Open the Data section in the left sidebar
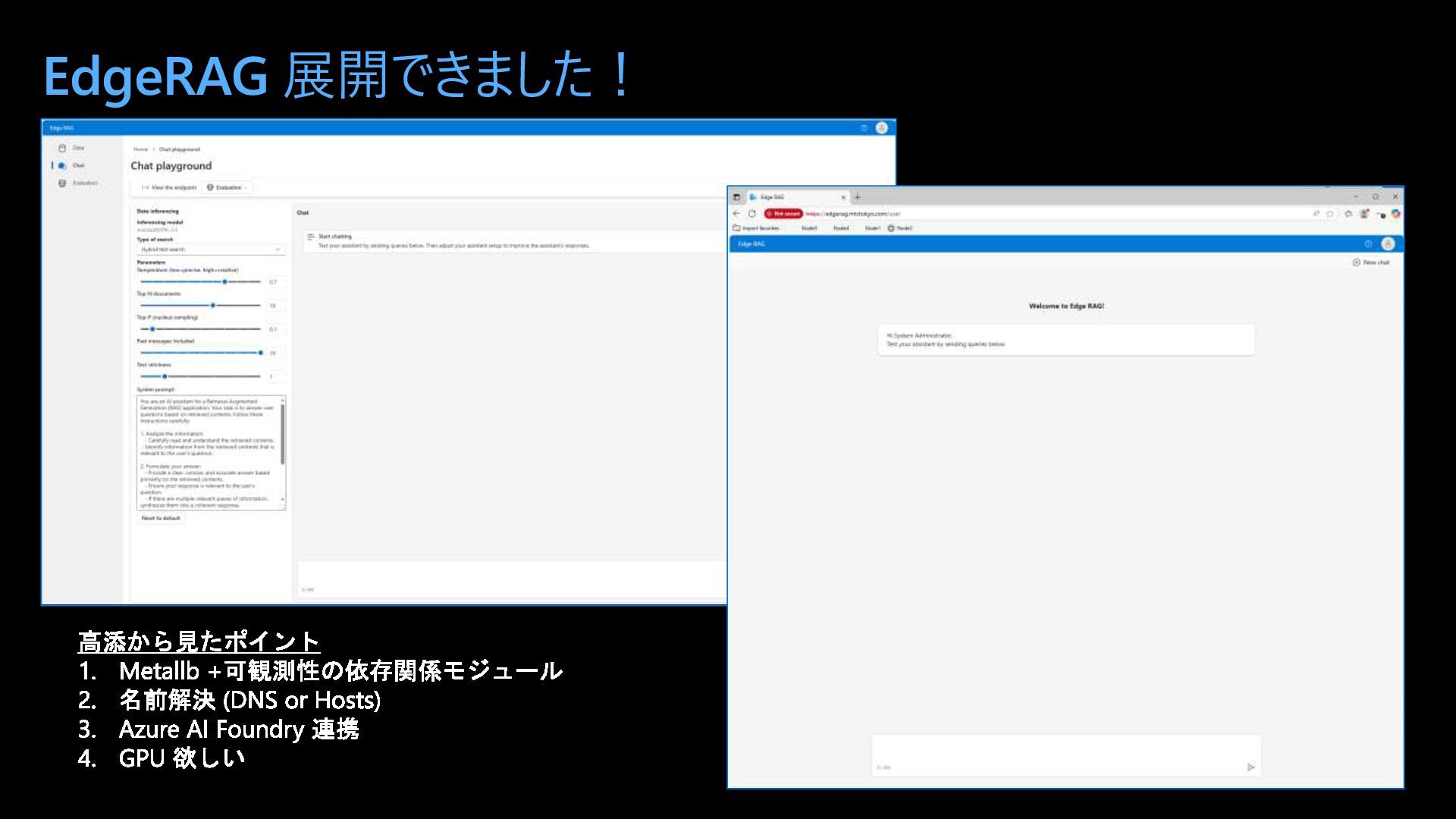 point(72,148)
